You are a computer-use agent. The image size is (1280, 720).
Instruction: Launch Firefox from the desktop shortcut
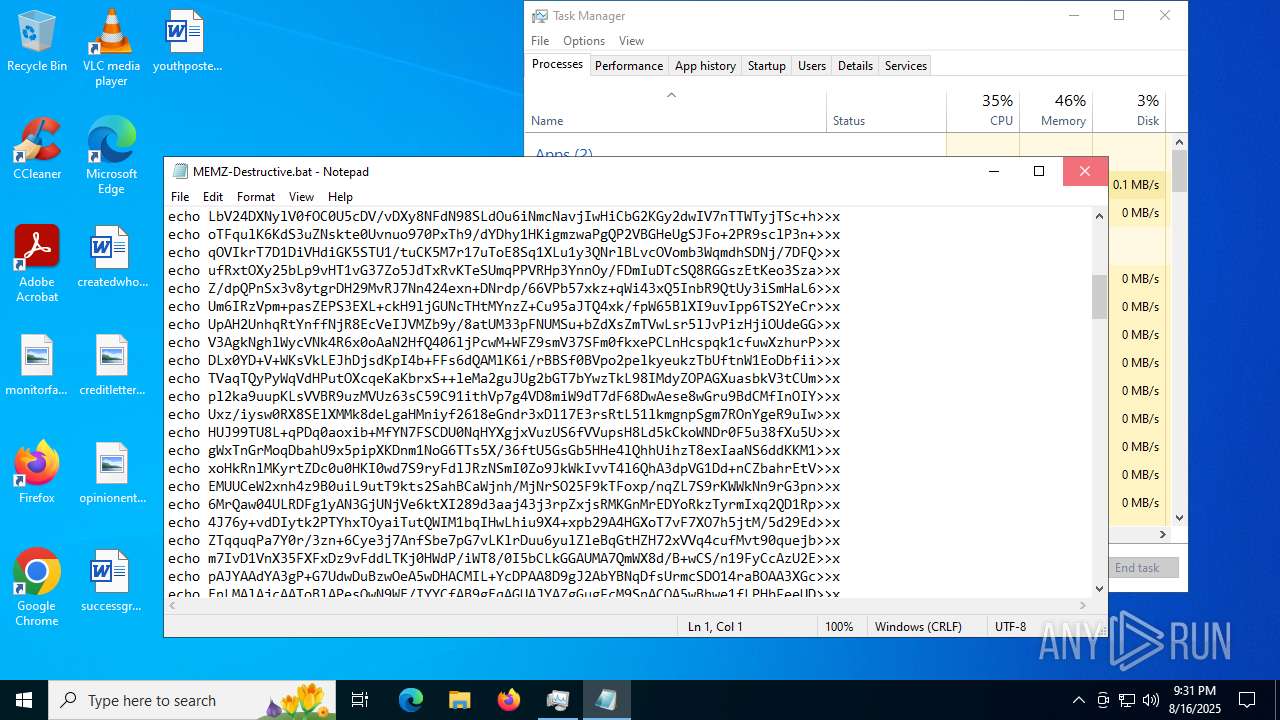click(37, 473)
